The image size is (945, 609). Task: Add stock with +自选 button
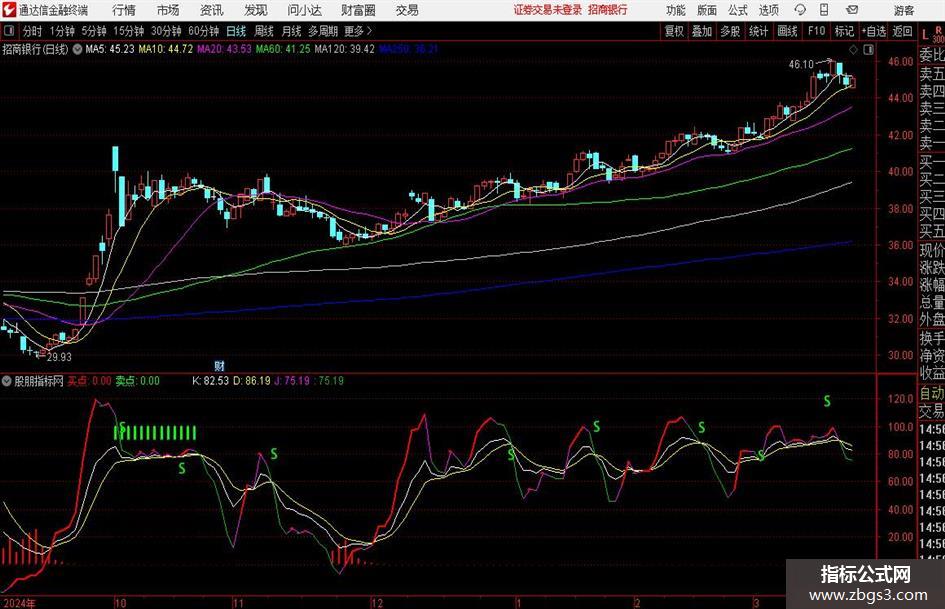[873, 31]
